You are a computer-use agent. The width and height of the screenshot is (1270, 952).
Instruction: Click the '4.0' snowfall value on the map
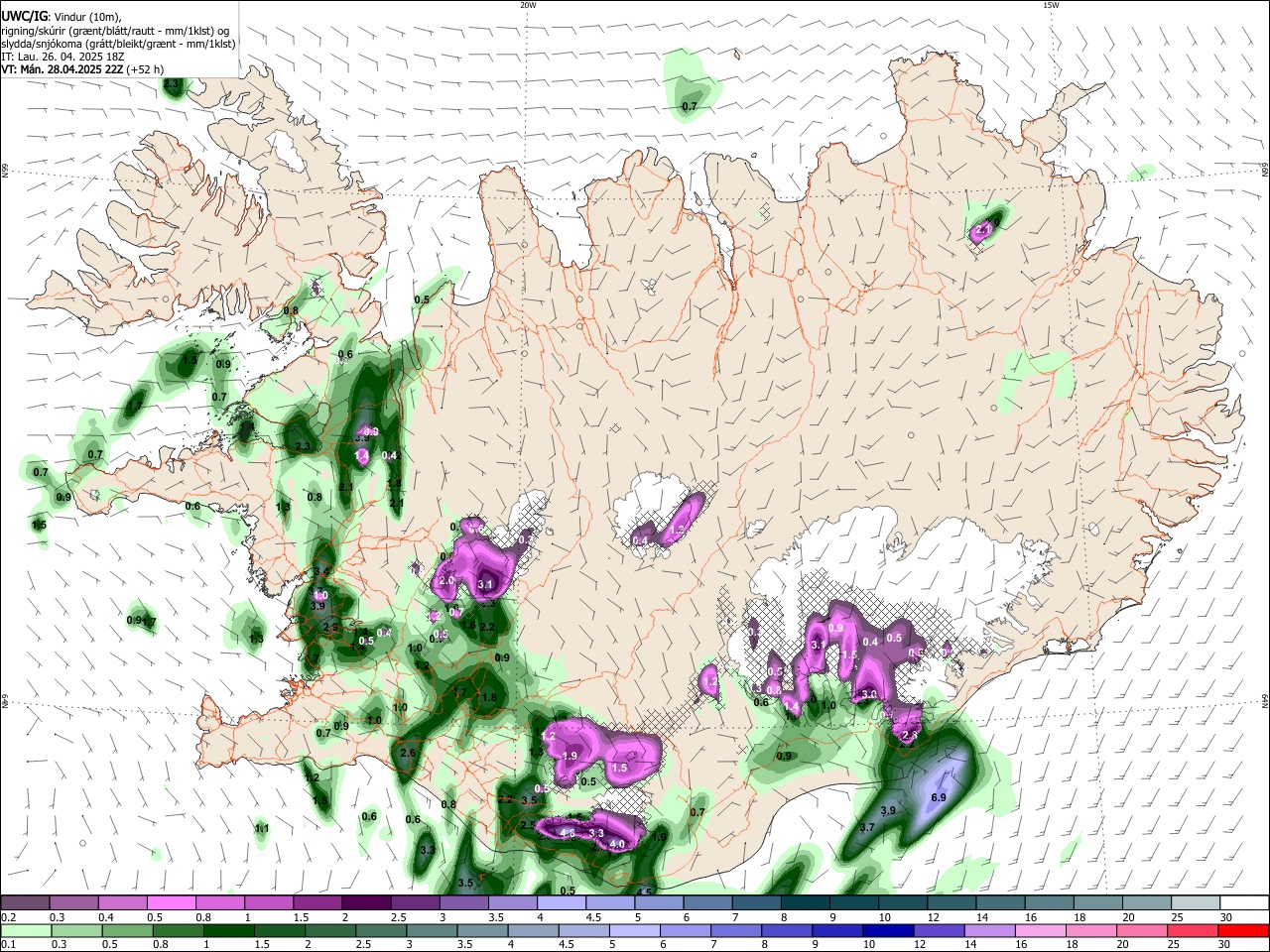point(617,844)
